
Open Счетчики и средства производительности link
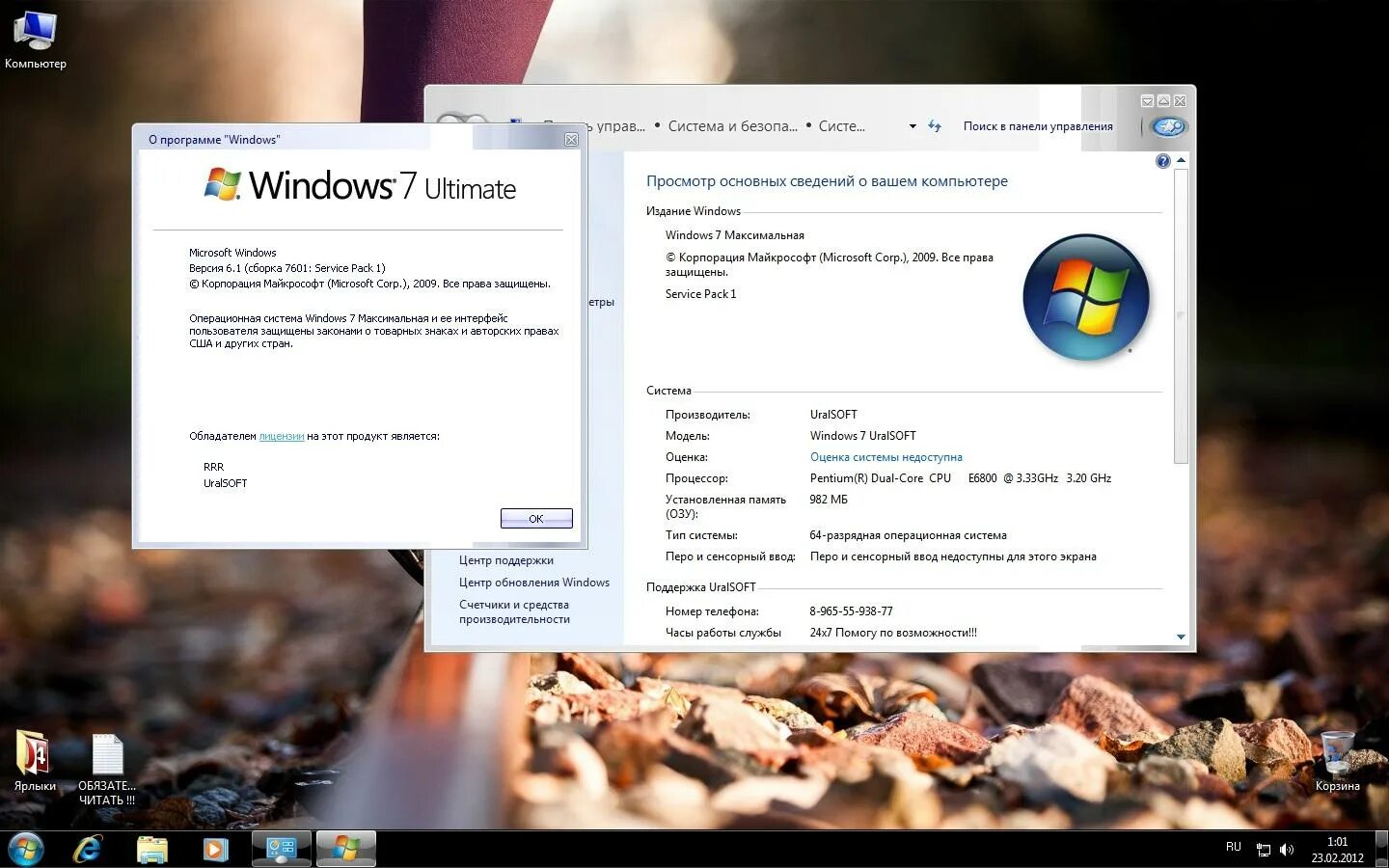[x=515, y=611]
